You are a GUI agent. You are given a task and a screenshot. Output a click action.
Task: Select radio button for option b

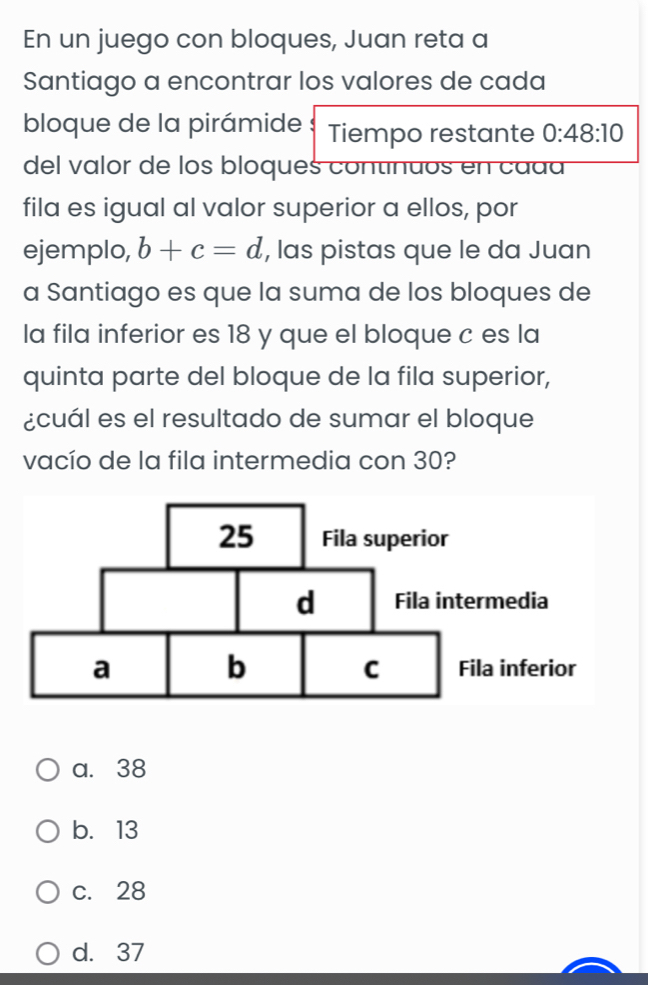(47, 831)
